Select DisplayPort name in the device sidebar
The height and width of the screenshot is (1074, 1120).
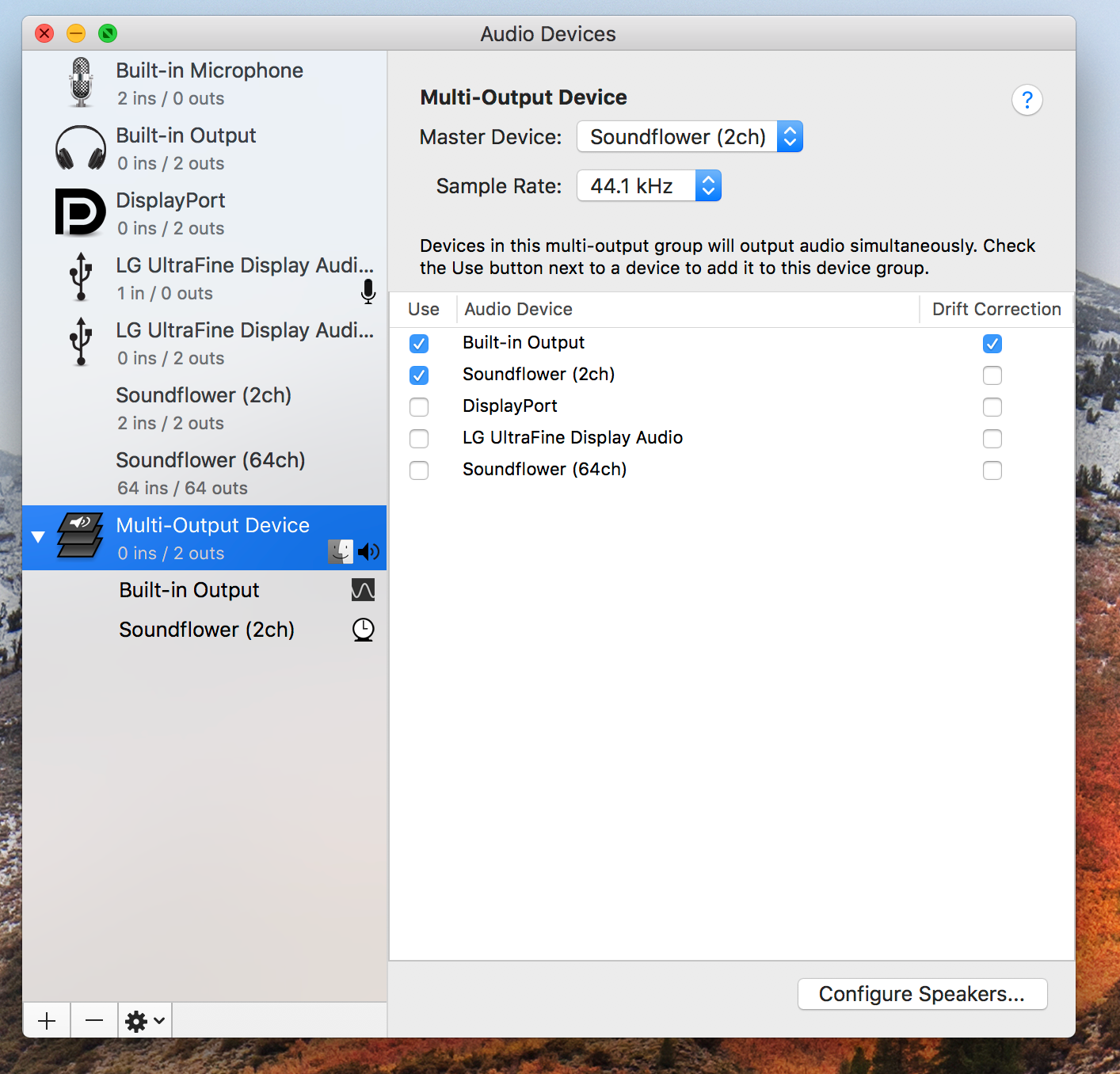(171, 200)
